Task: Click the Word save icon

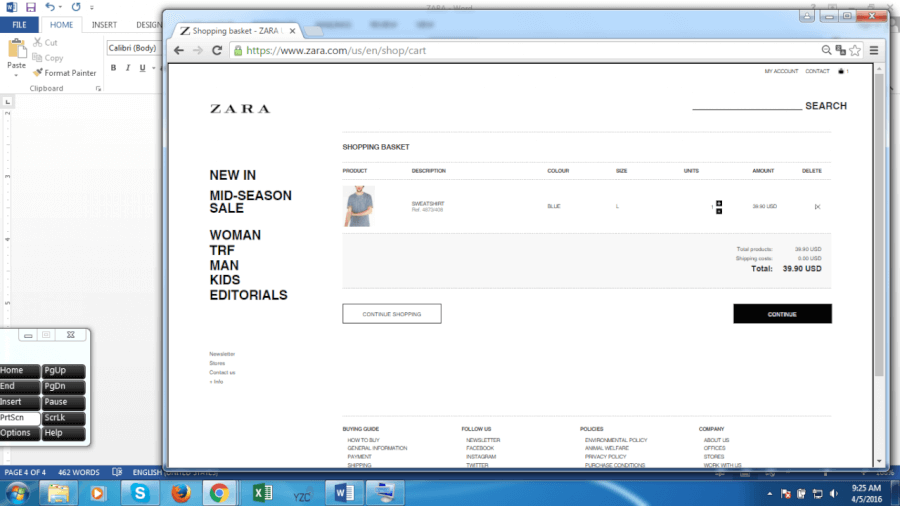Action: 31,7
